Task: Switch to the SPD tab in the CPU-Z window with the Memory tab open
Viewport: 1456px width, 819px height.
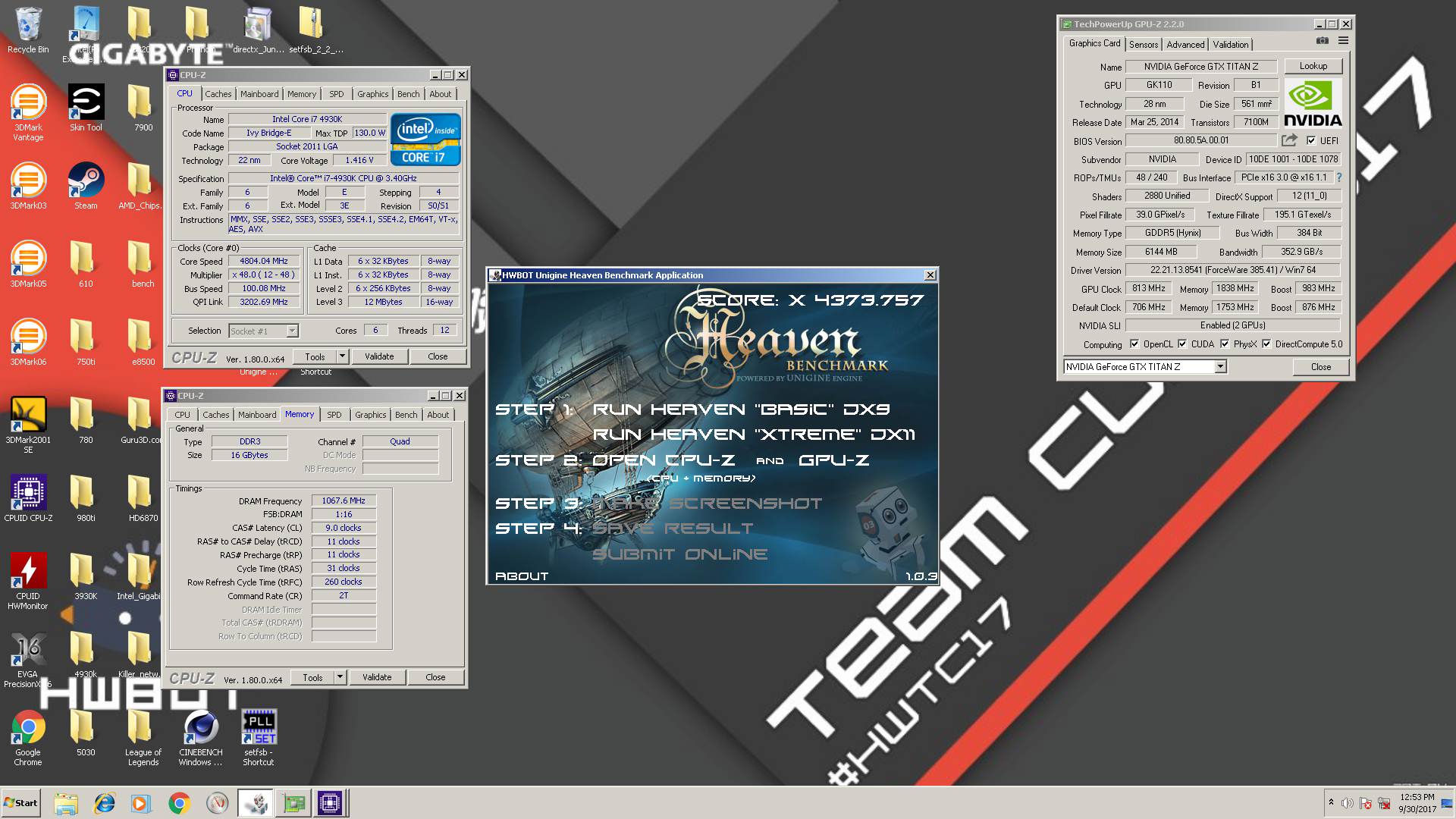Action: click(x=334, y=415)
